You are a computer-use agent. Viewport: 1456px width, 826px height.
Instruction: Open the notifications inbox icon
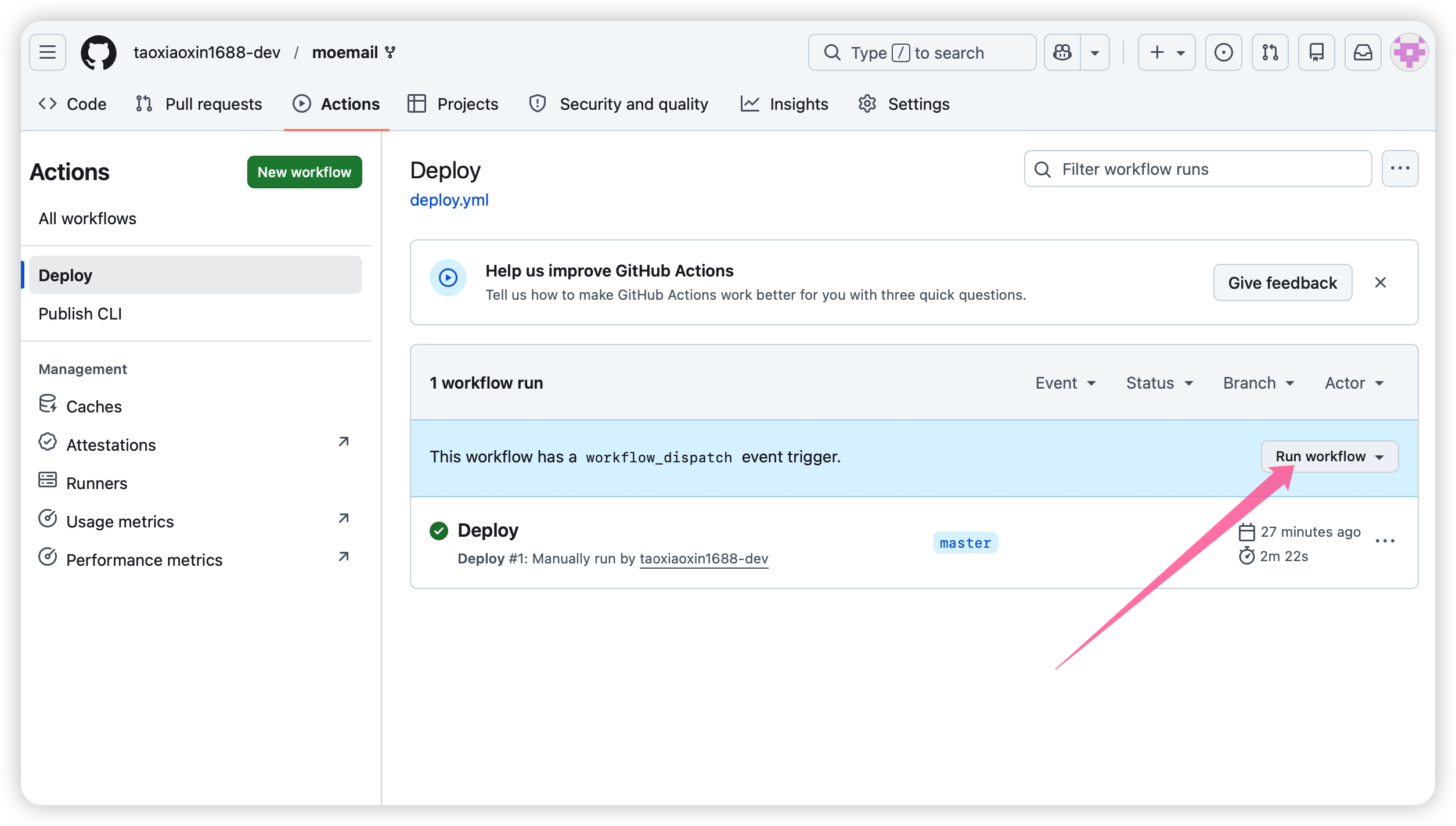(x=1363, y=52)
